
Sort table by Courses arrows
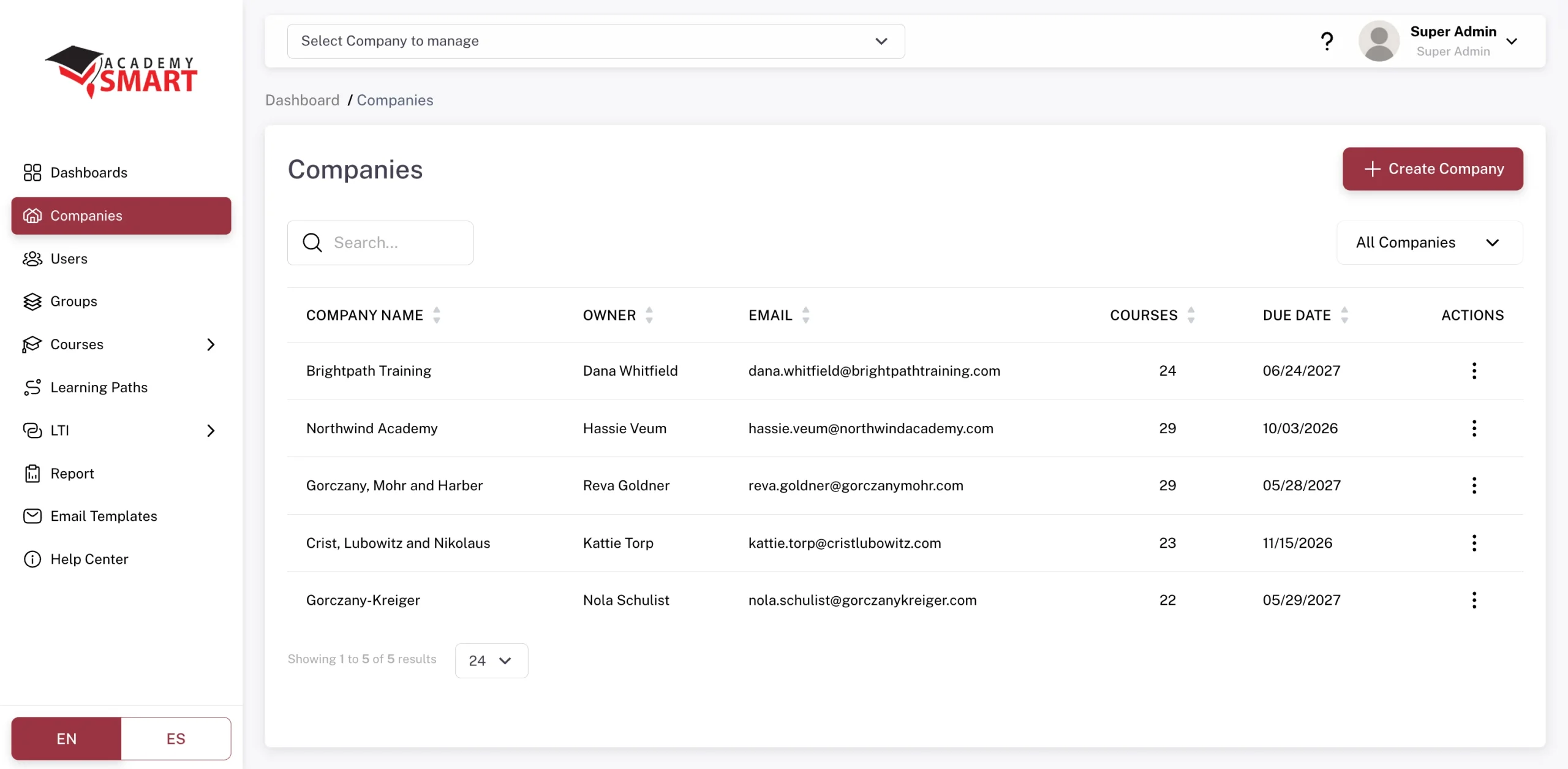(1191, 315)
